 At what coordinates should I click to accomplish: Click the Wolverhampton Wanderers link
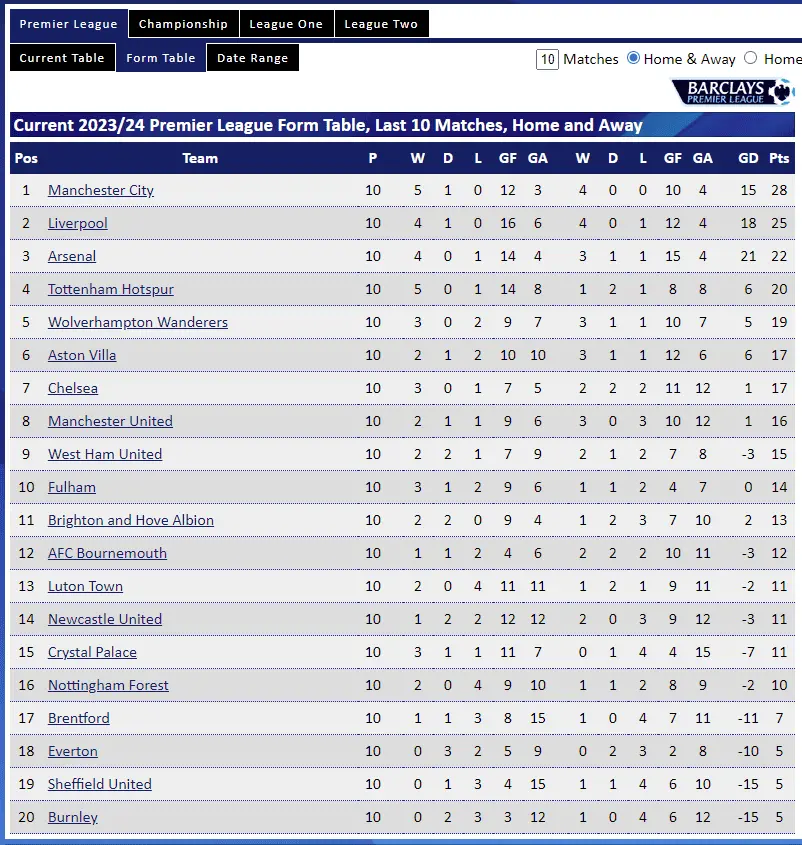138,322
